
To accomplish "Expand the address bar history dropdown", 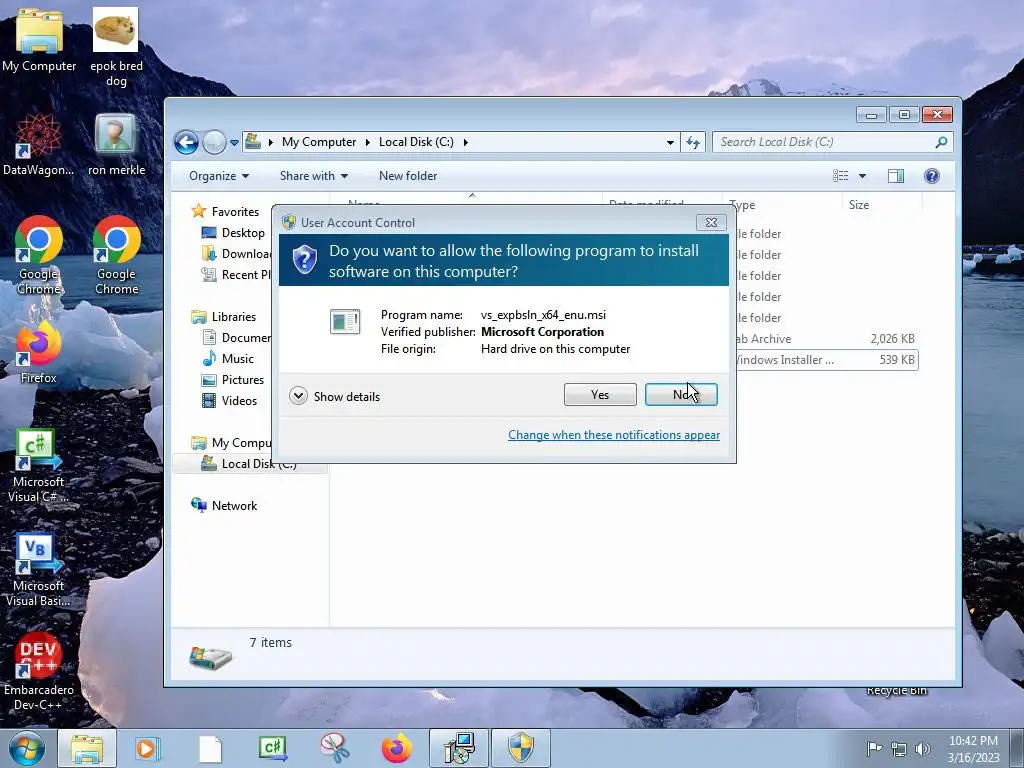I will pyautogui.click(x=670, y=142).
